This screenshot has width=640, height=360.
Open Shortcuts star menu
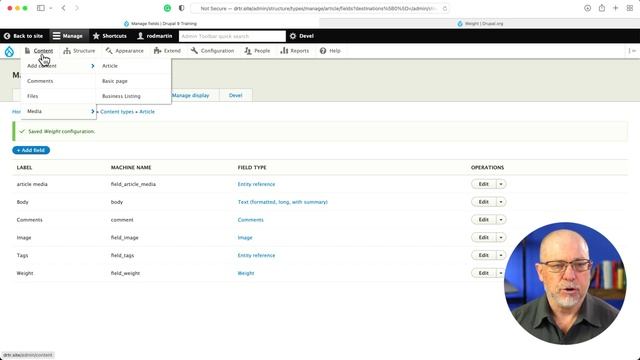click(x=109, y=36)
